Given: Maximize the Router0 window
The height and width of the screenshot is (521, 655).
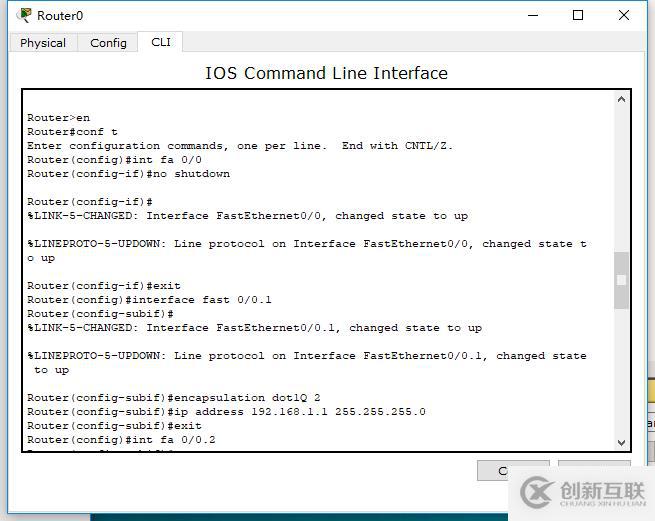Looking at the screenshot, I should click(578, 16).
